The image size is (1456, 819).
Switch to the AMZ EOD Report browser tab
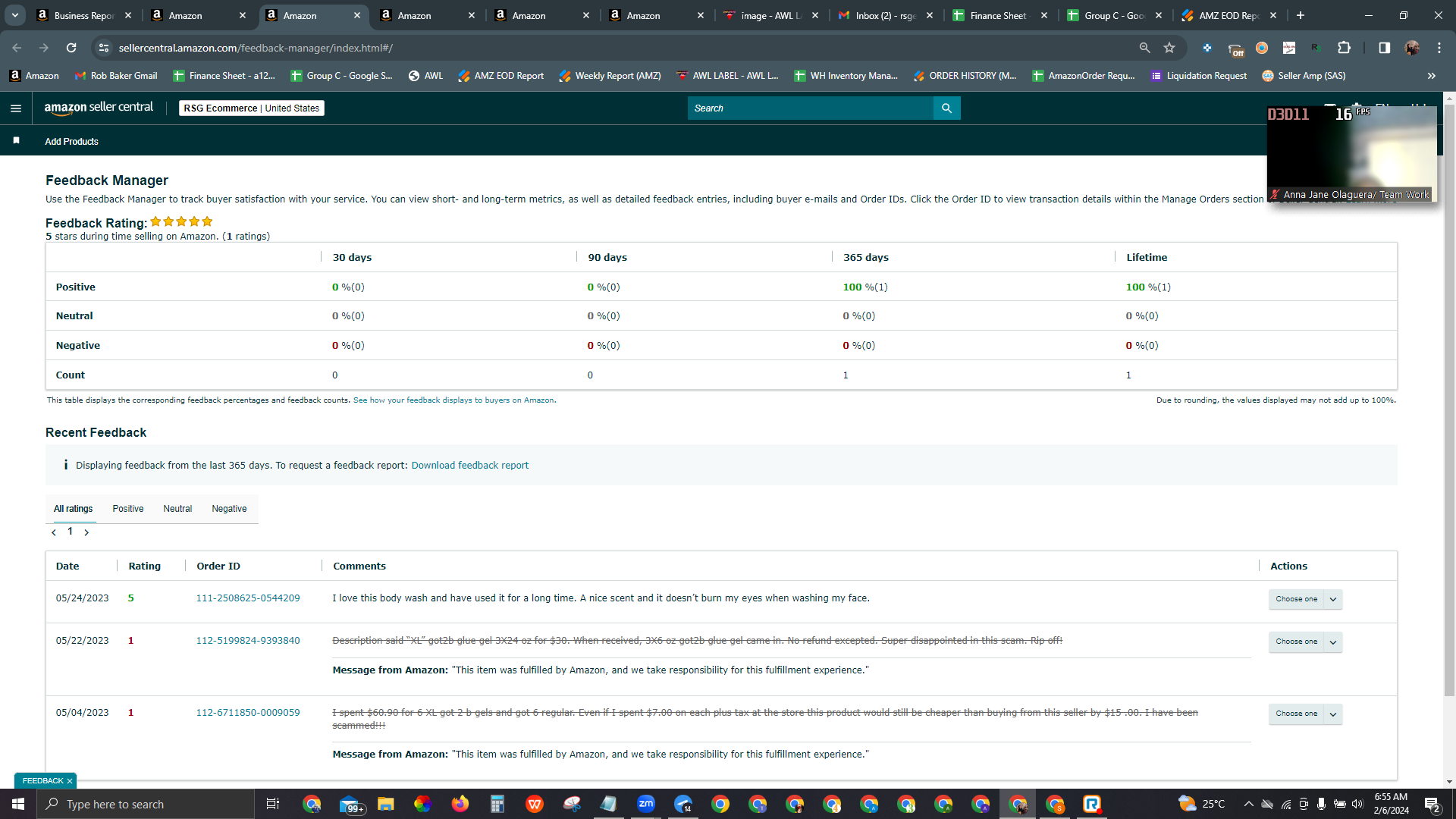1229,15
